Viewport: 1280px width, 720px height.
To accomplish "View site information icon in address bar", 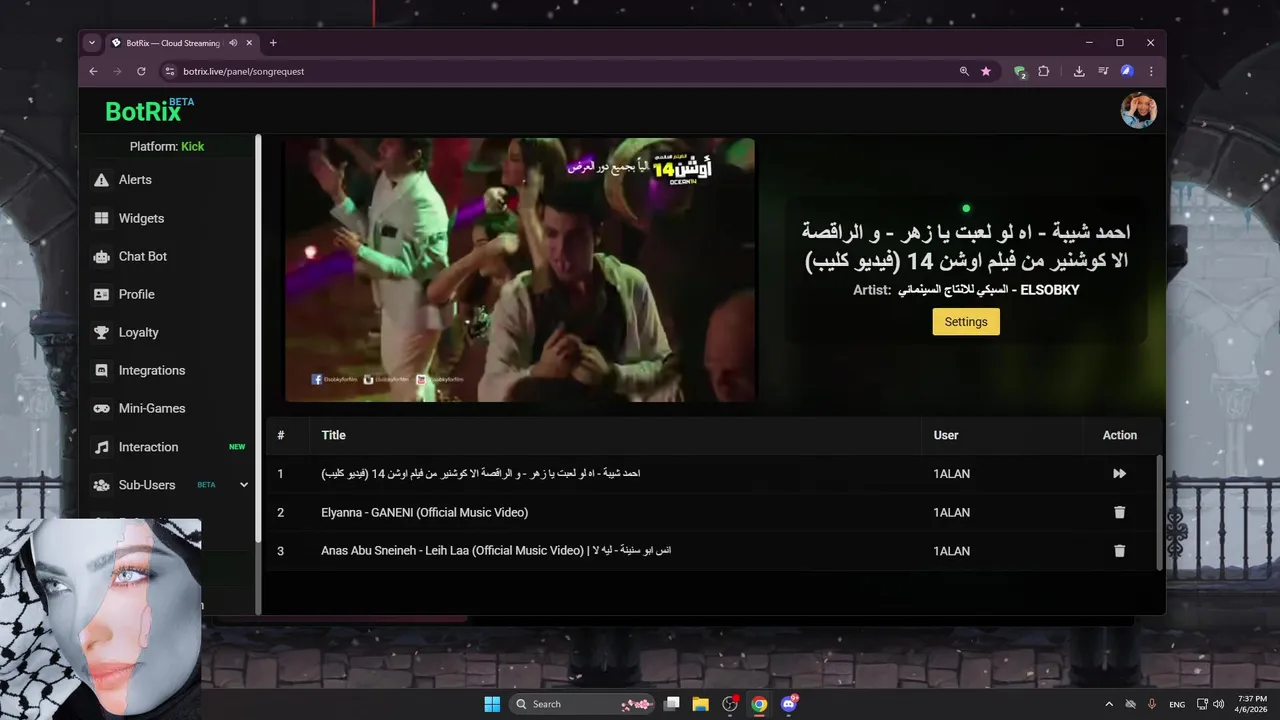I will 169,71.
